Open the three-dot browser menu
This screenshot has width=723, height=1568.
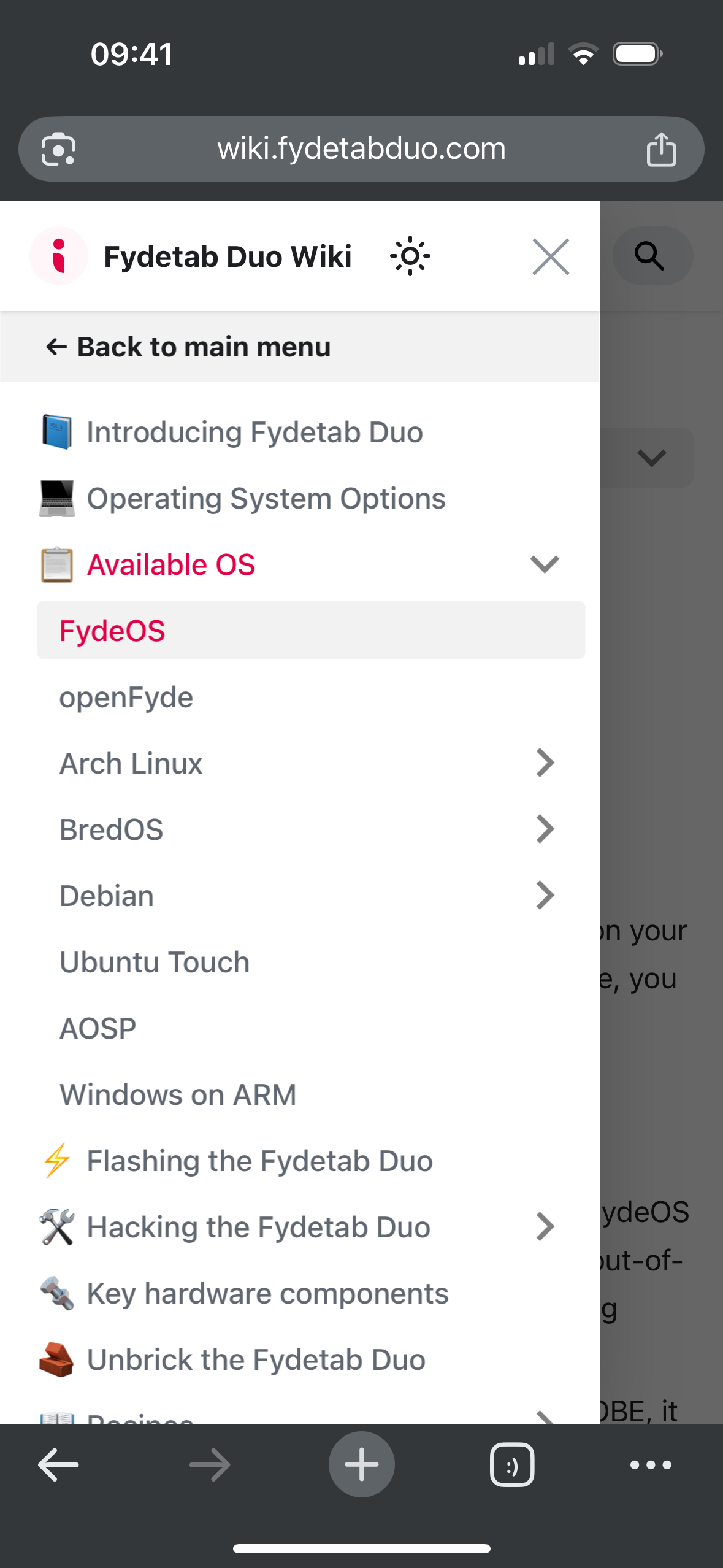[x=651, y=1465]
